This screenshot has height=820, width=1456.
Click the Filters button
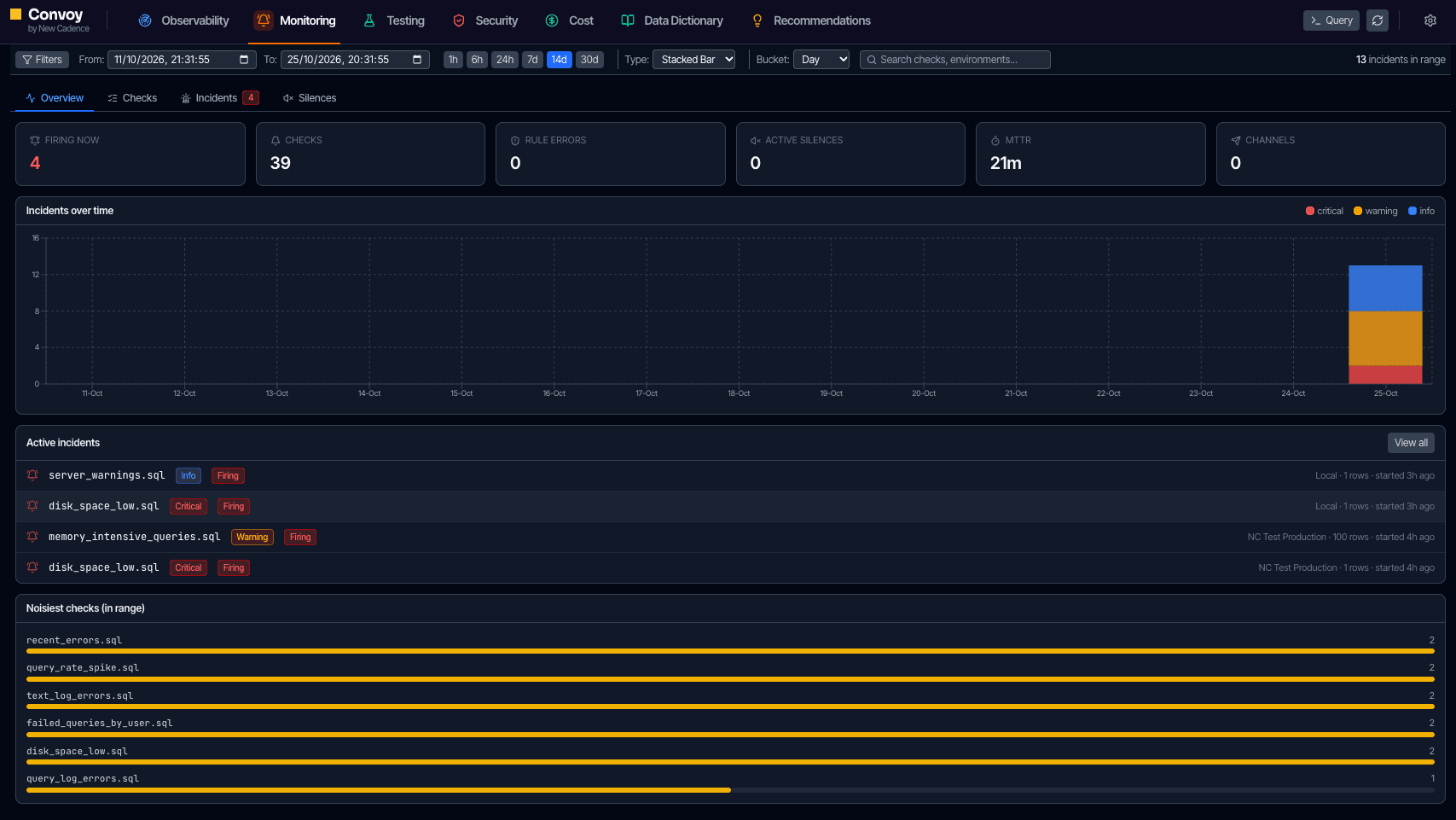pyautogui.click(x=42, y=60)
